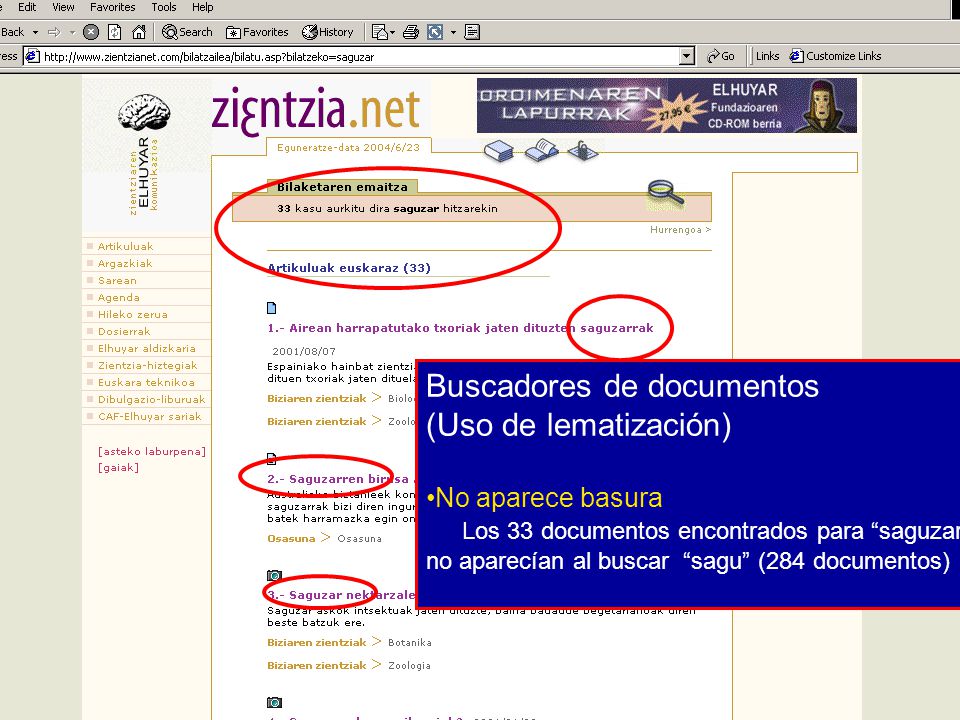
Task: Open CAF-Elhuyar sariak sidebar link
Action: point(149,416)
